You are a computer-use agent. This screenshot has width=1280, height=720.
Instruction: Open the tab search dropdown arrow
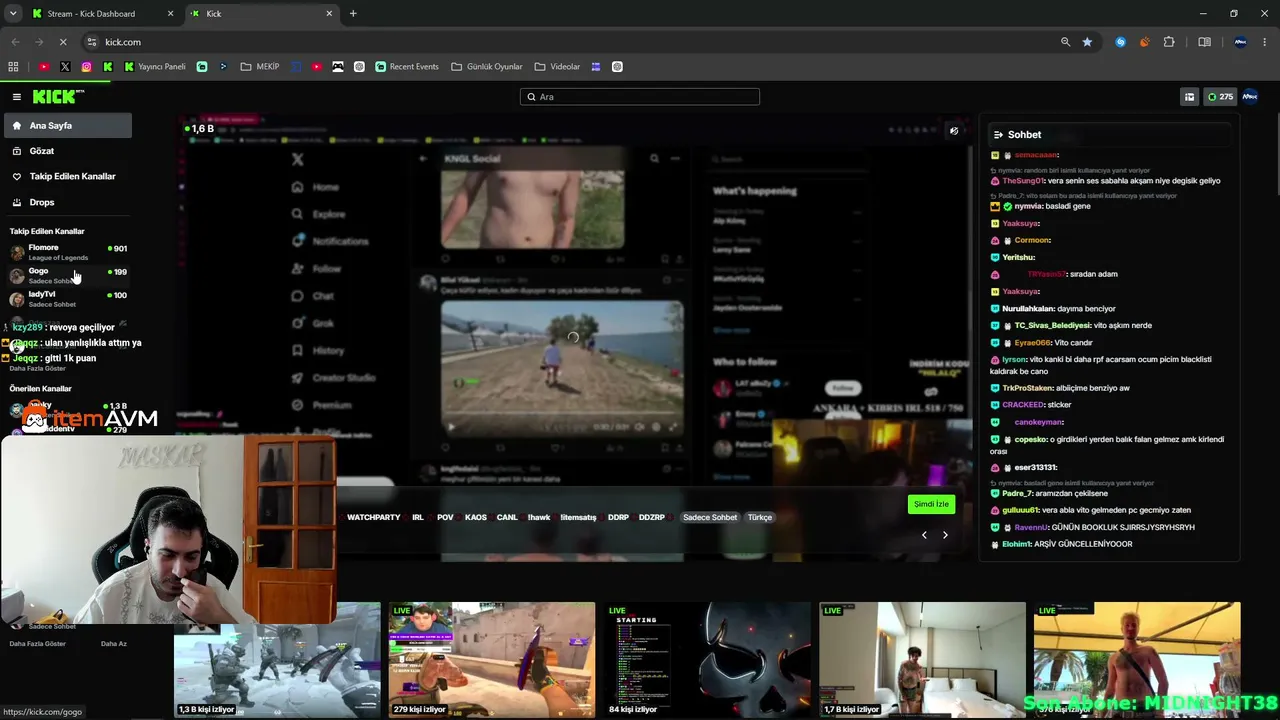tap(13, 14)
